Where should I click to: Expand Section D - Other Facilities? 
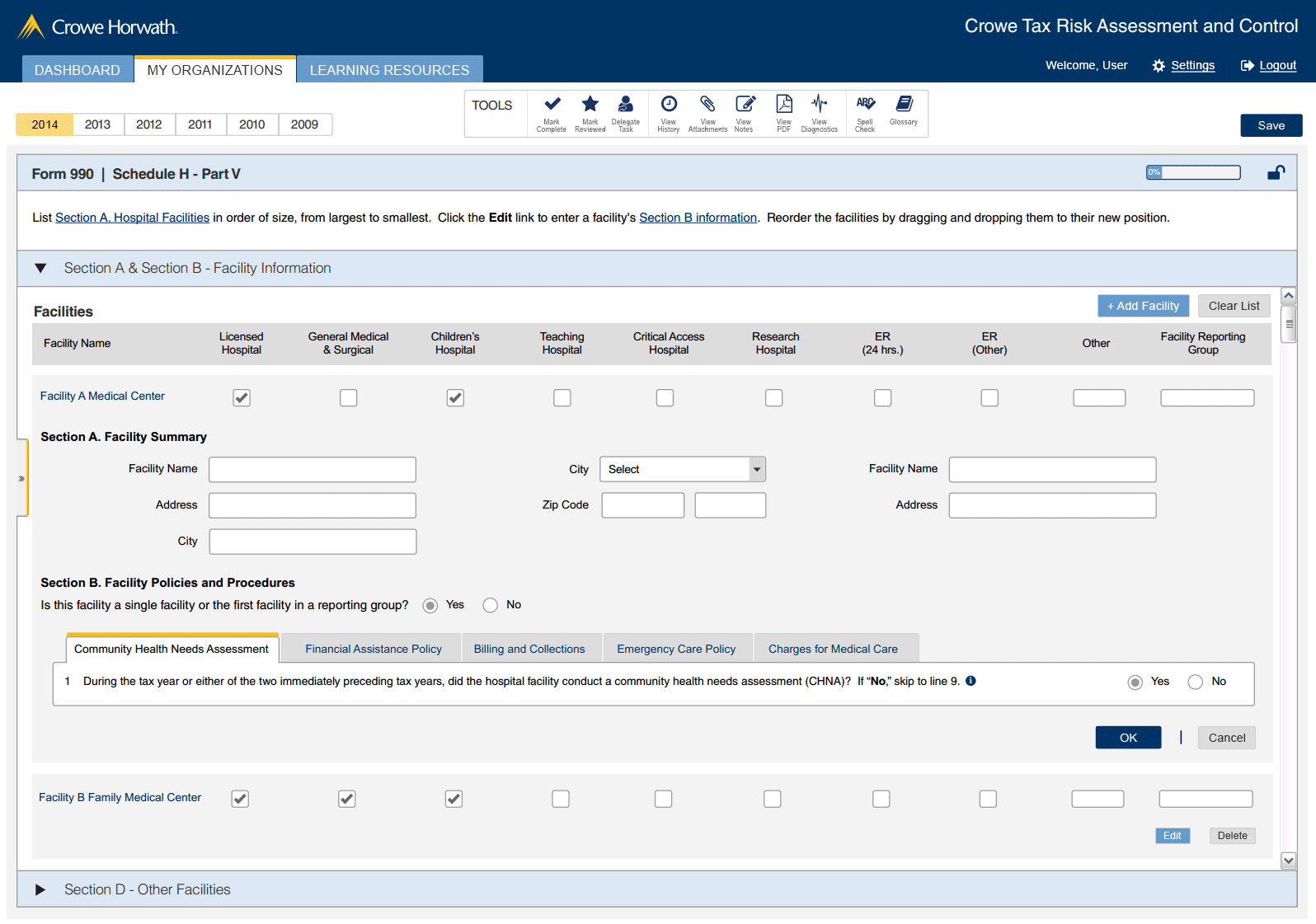(40, 890)
